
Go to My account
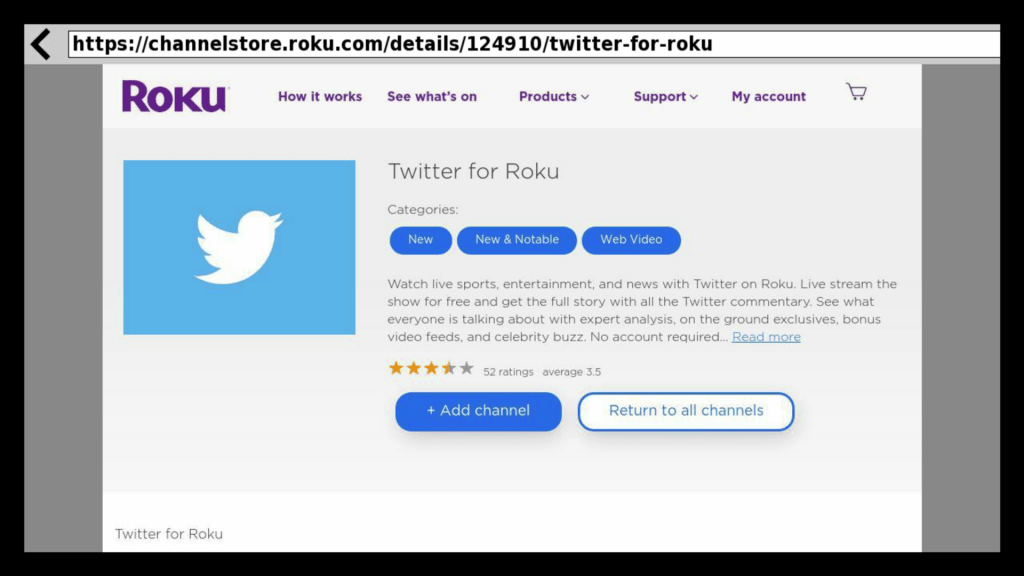[769, 97]
